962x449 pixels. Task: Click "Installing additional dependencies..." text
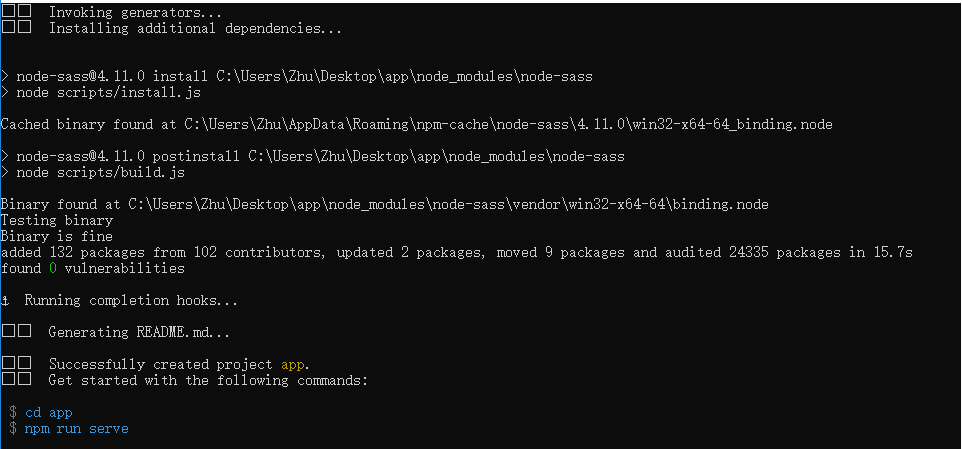(195, 29)
